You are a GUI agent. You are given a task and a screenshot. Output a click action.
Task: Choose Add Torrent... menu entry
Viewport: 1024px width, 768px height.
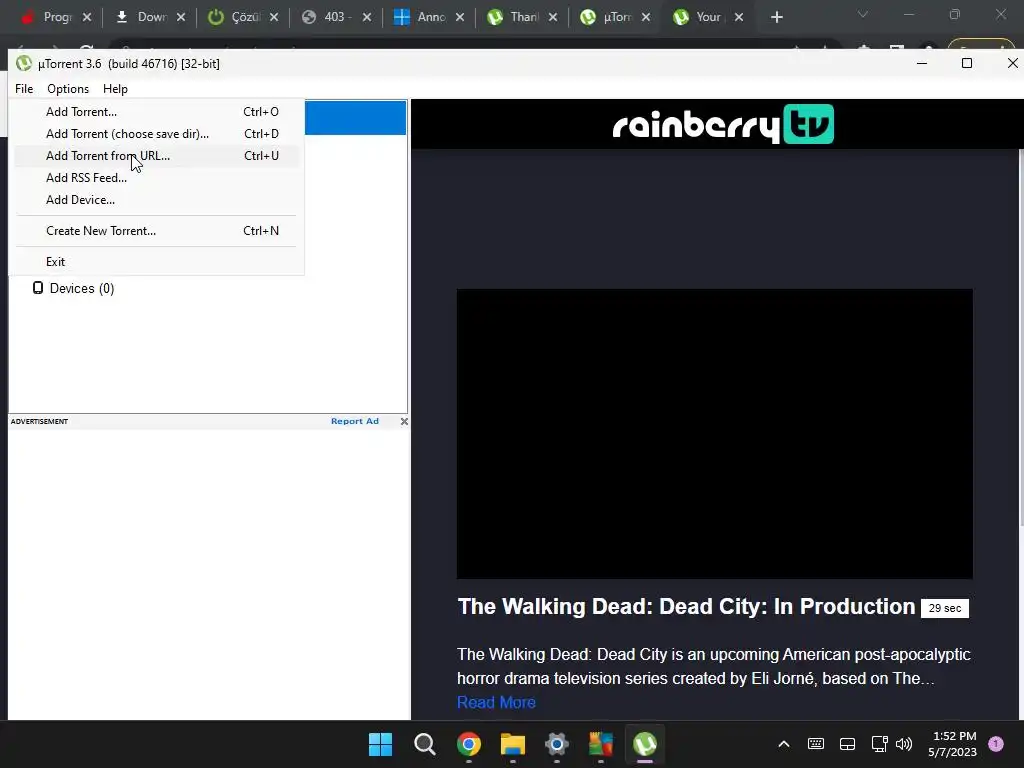click(x=157, y=112)
